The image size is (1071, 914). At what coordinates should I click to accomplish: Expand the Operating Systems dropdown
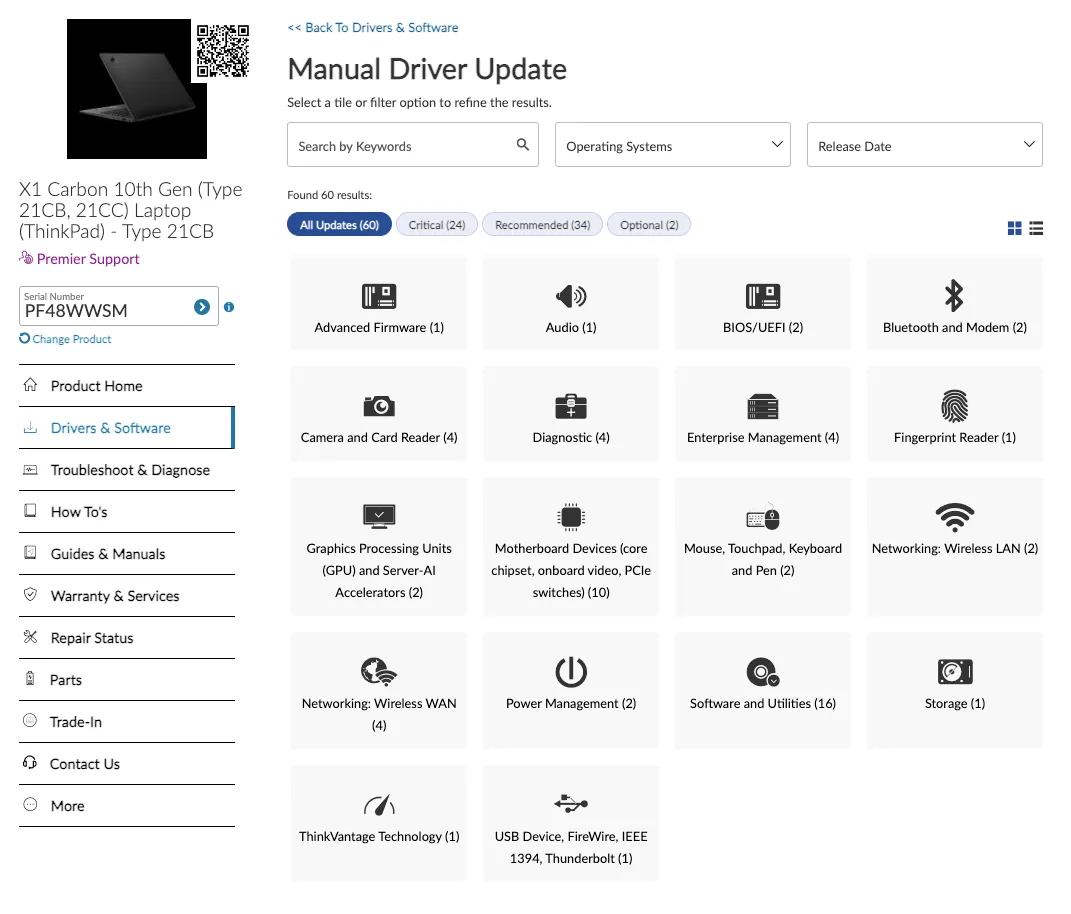pyautogui.click(x=673, y=145)
